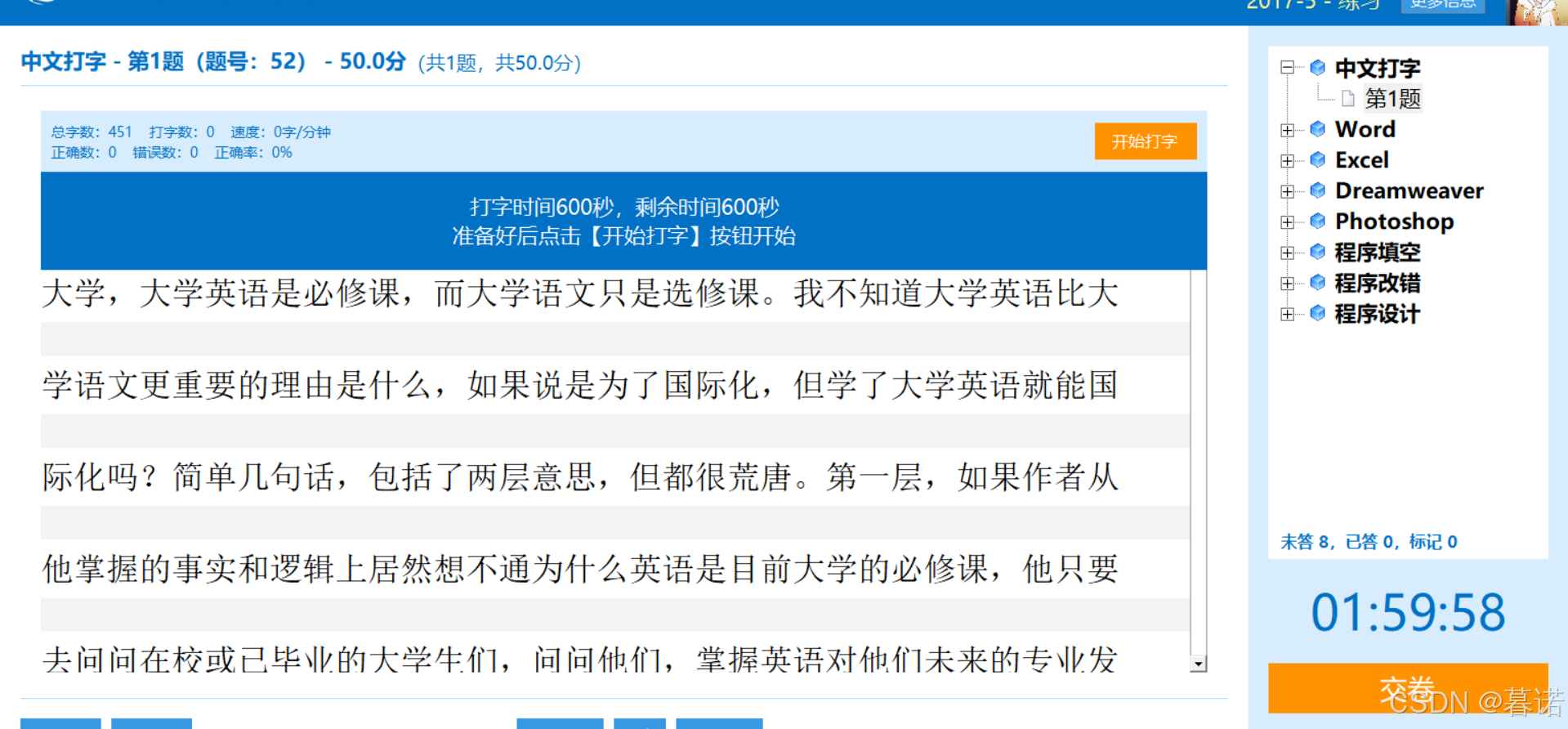
Task: Select the 程序改错 cube icon
Action: tap(1317, 282)
